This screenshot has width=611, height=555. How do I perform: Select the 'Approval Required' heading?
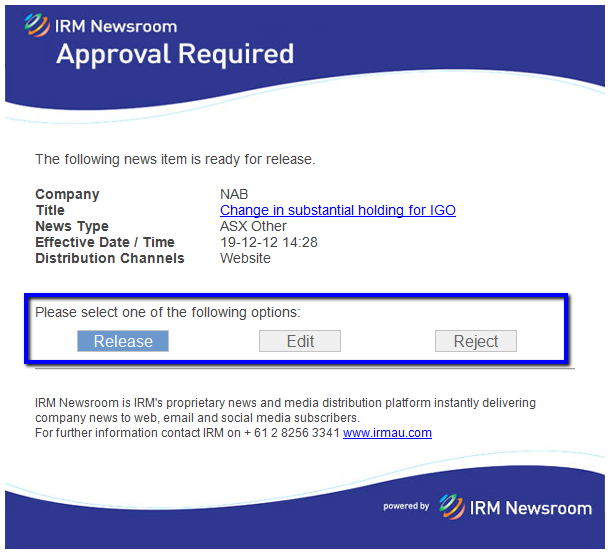175,54
